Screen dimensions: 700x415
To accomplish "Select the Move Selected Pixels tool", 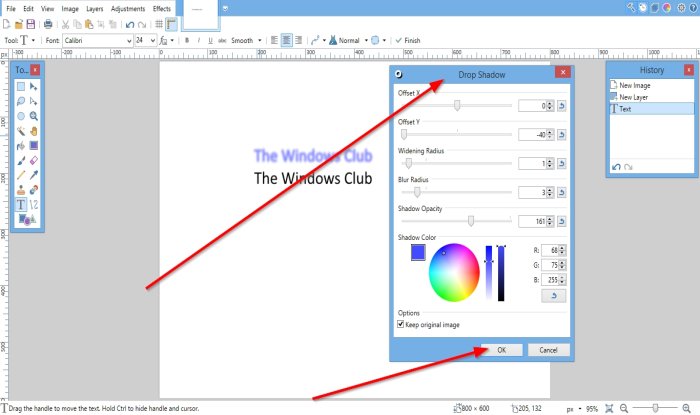I will 33,87.
